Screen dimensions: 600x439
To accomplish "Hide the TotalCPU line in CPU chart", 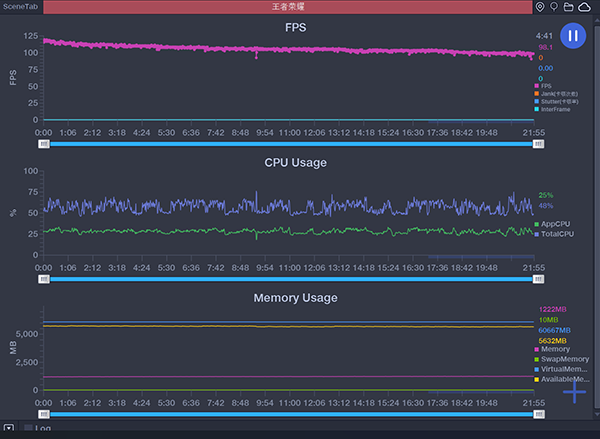I will click(x=555, y=233).
